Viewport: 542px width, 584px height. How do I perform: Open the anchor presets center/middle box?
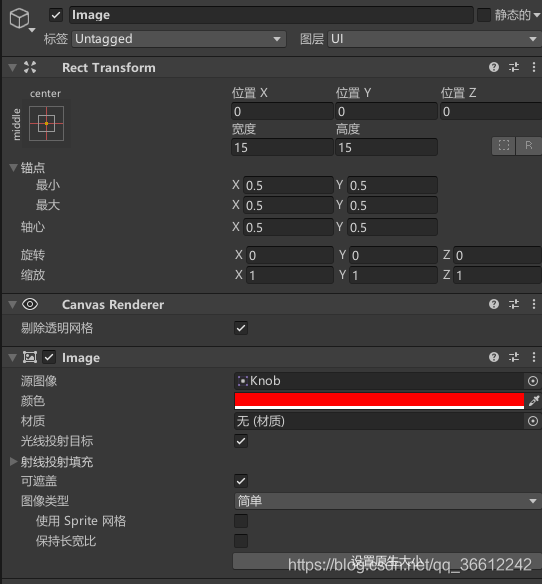[x=46, y=124]
